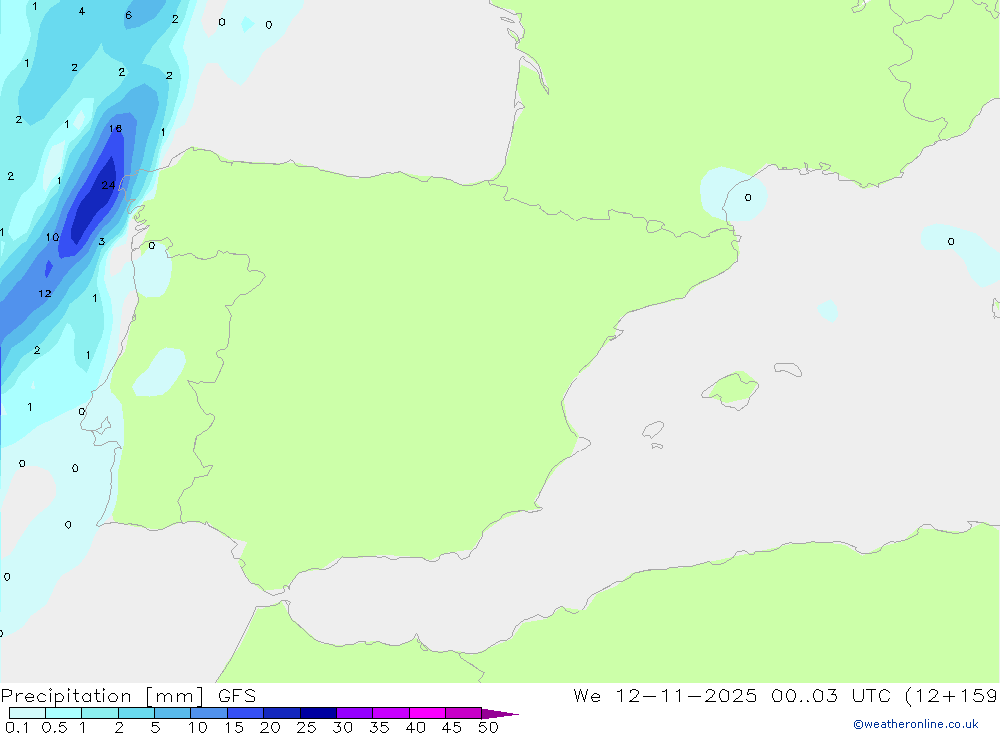
Task: Click the legend label '45'
Action: click(452, 727)
